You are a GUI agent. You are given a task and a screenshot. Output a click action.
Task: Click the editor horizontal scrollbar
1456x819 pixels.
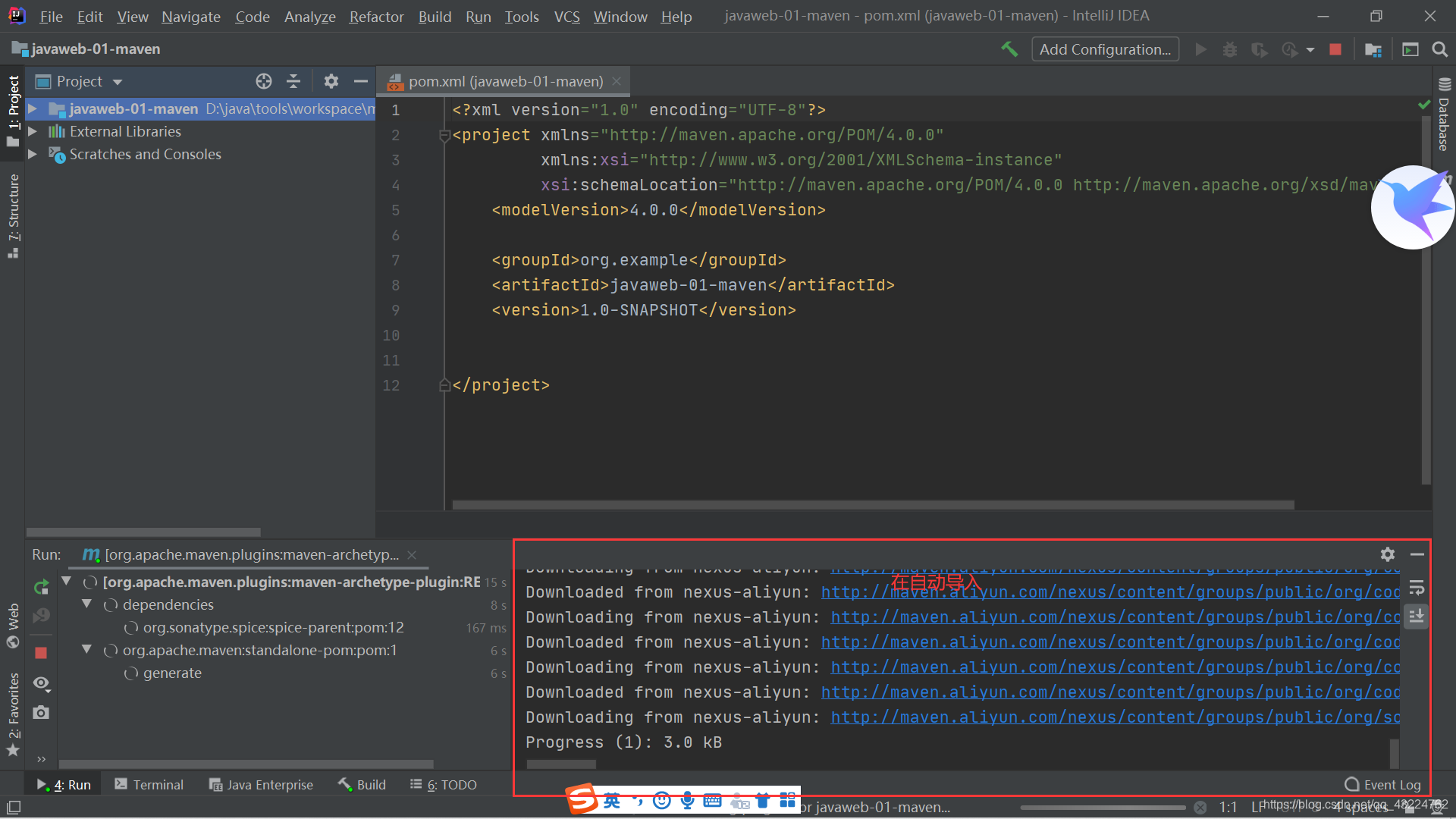point(873,504)
